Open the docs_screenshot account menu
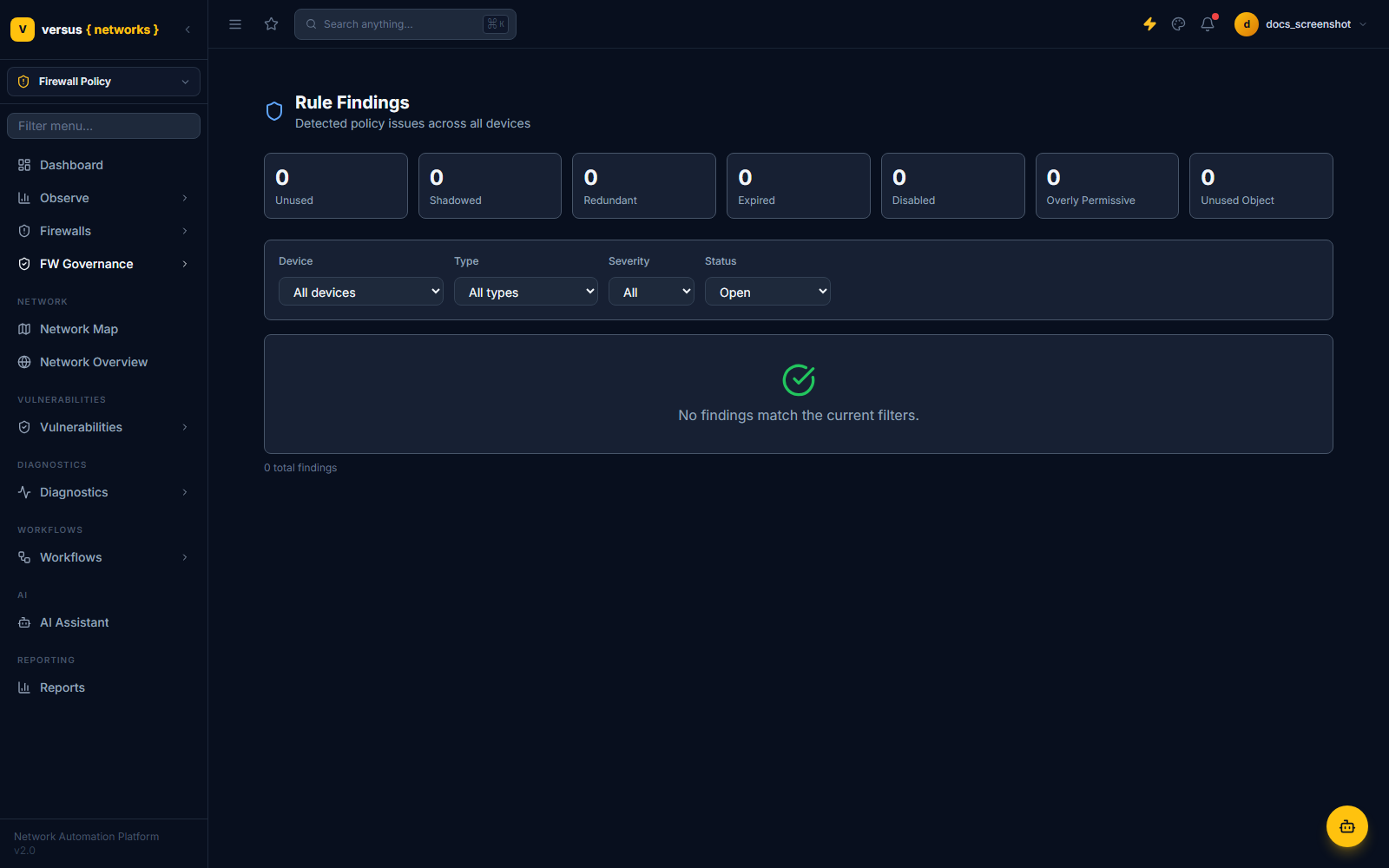 tap(1300, 24)
